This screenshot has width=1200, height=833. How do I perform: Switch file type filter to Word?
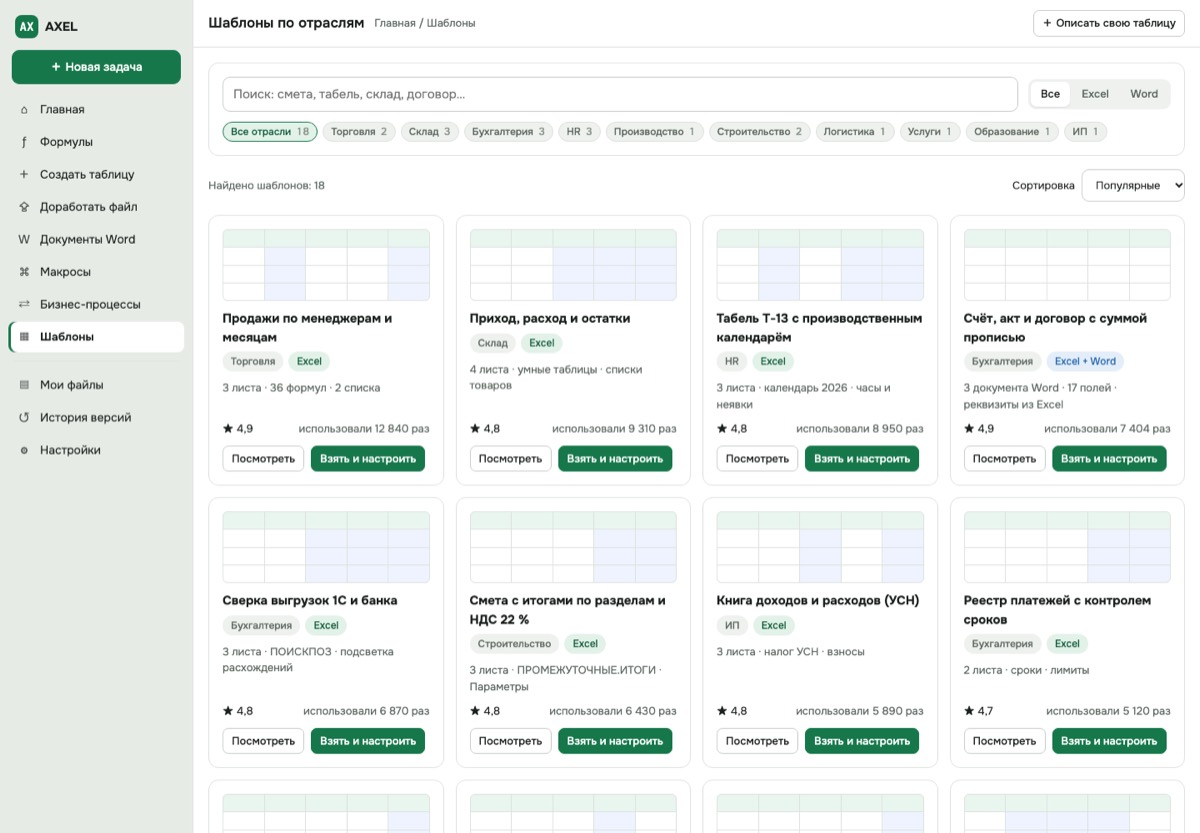pos(1144,94)
